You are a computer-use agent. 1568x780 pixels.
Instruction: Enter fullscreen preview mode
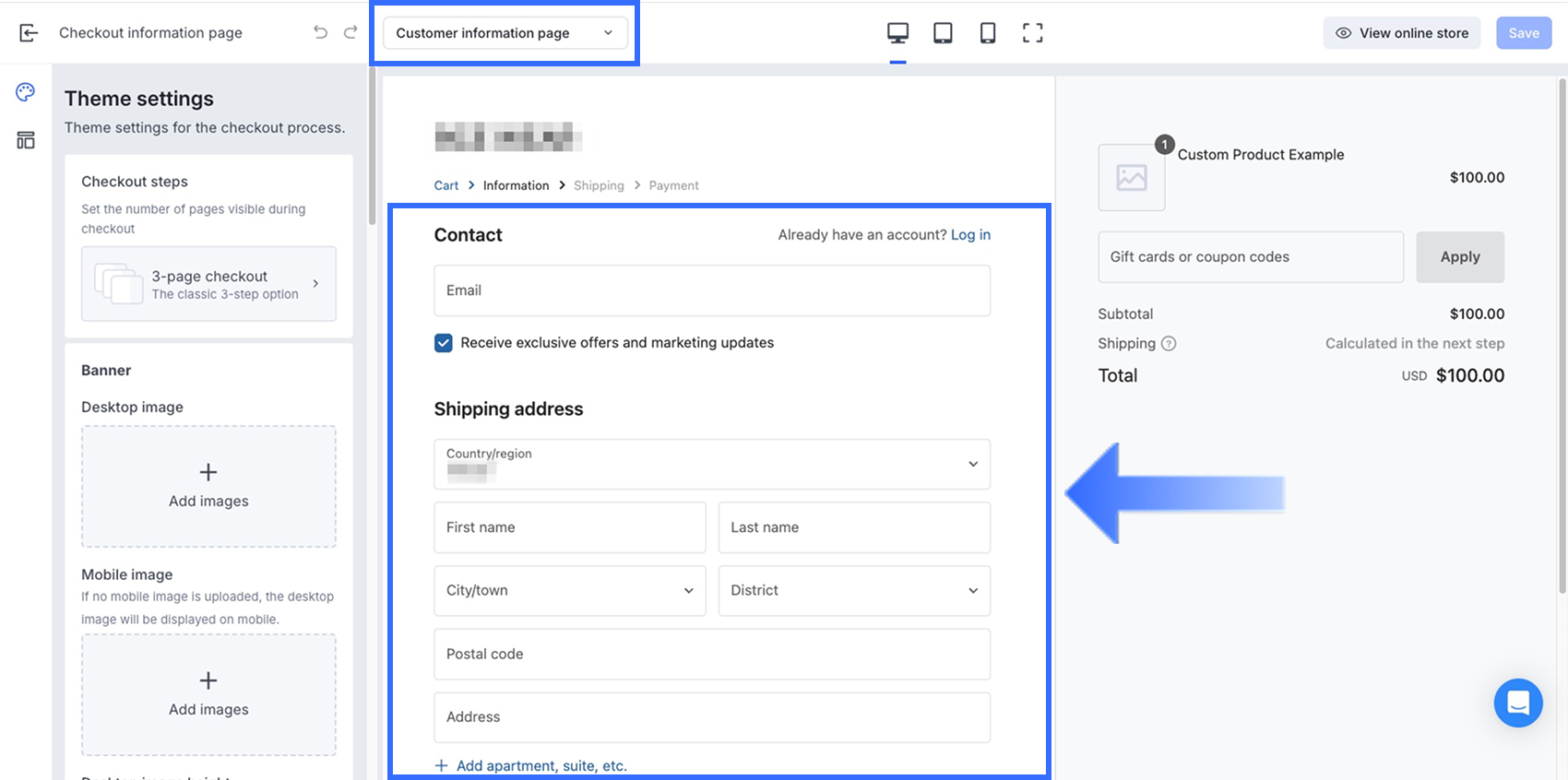[x=1032, y=33]
